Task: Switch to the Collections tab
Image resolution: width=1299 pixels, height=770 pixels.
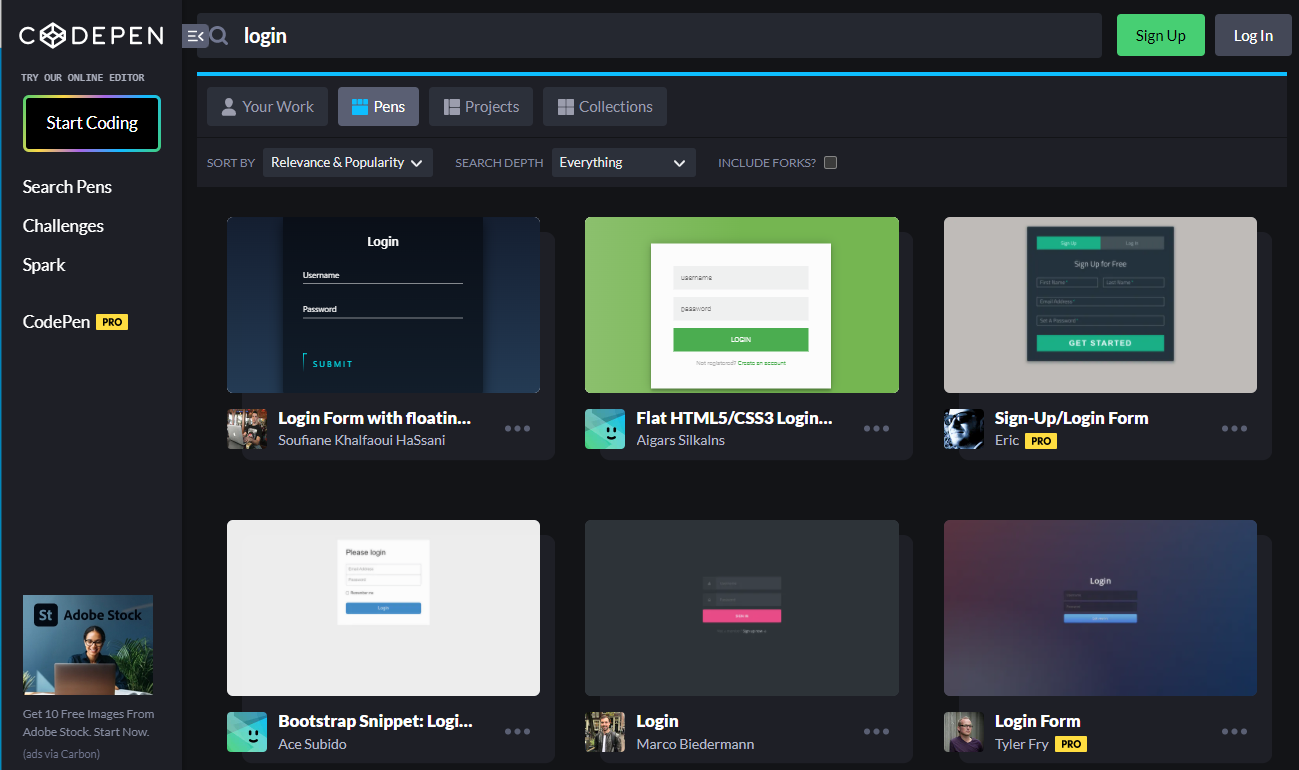Action: (x=605, y=106)
